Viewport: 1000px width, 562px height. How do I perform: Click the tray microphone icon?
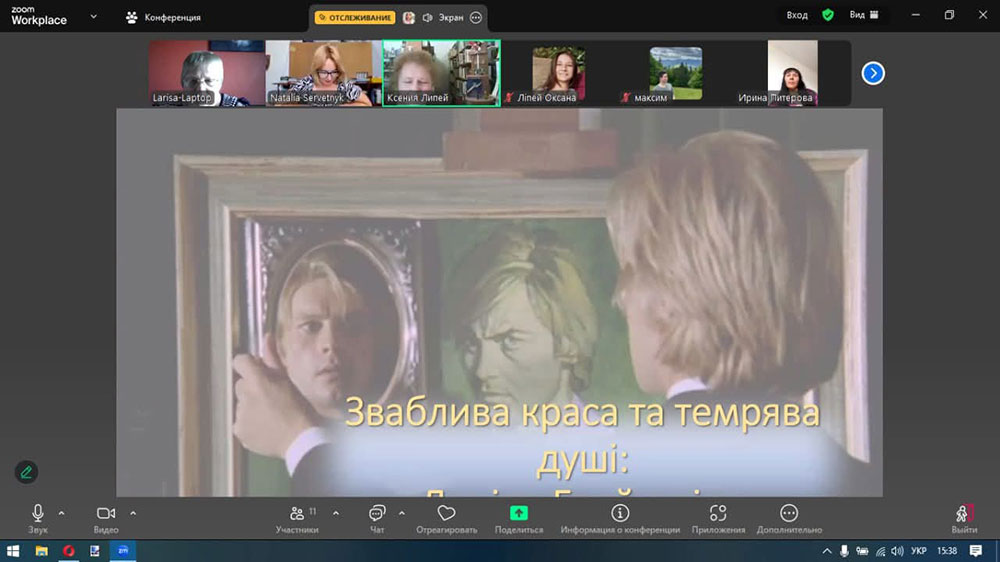coord(844,551)
